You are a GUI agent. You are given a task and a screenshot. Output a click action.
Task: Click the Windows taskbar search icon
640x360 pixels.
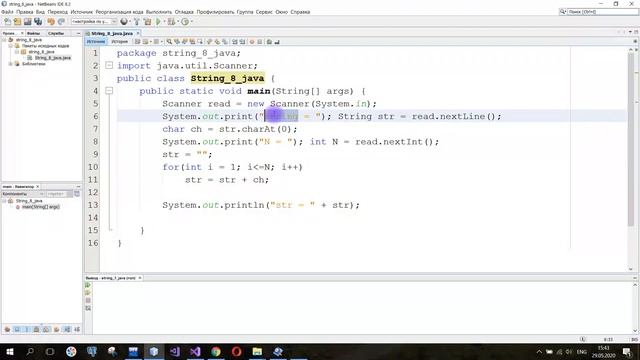tap(30, 351)
